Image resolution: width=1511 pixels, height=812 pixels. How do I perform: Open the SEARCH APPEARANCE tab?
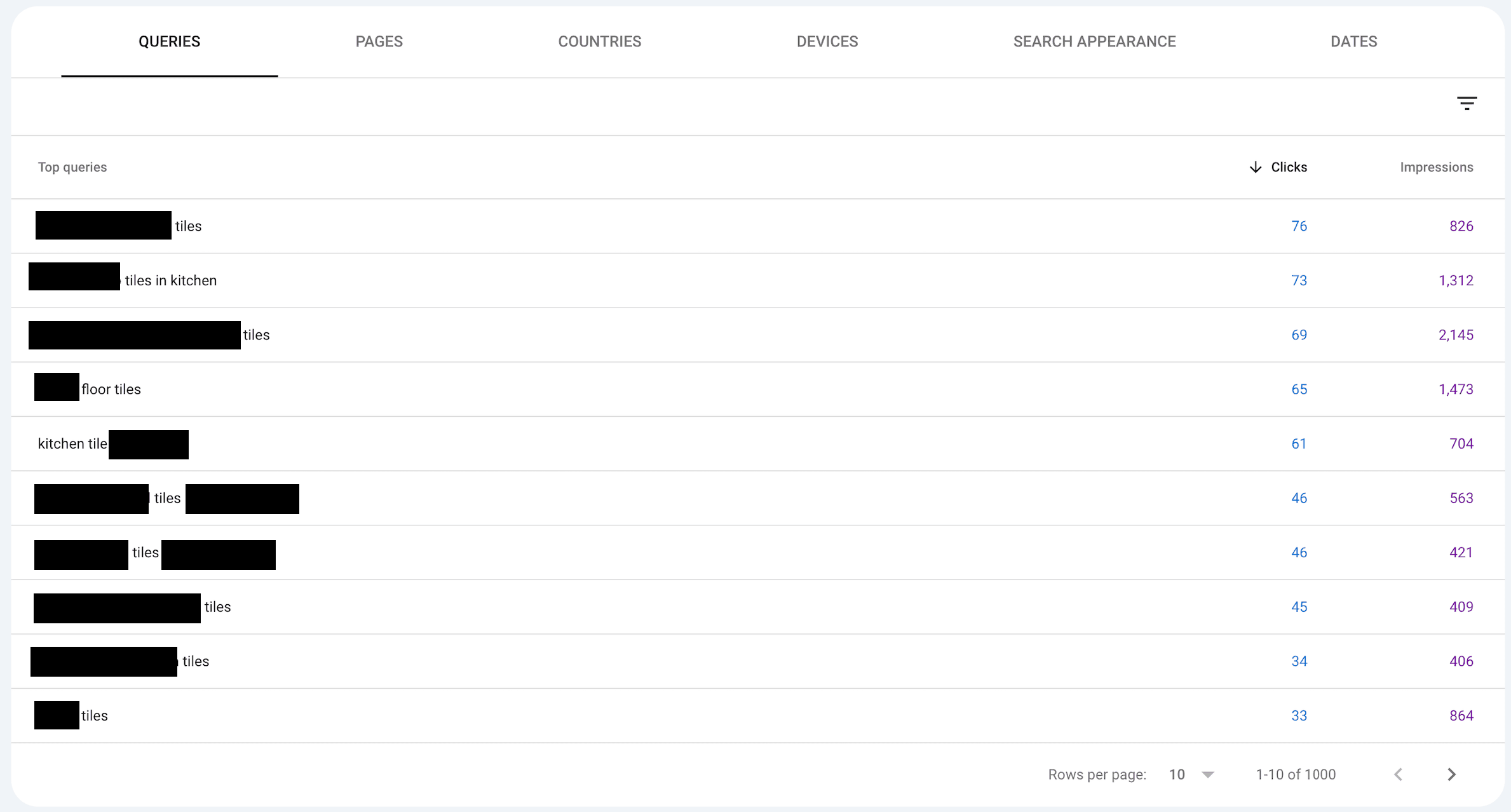(x=1094, y=41)
